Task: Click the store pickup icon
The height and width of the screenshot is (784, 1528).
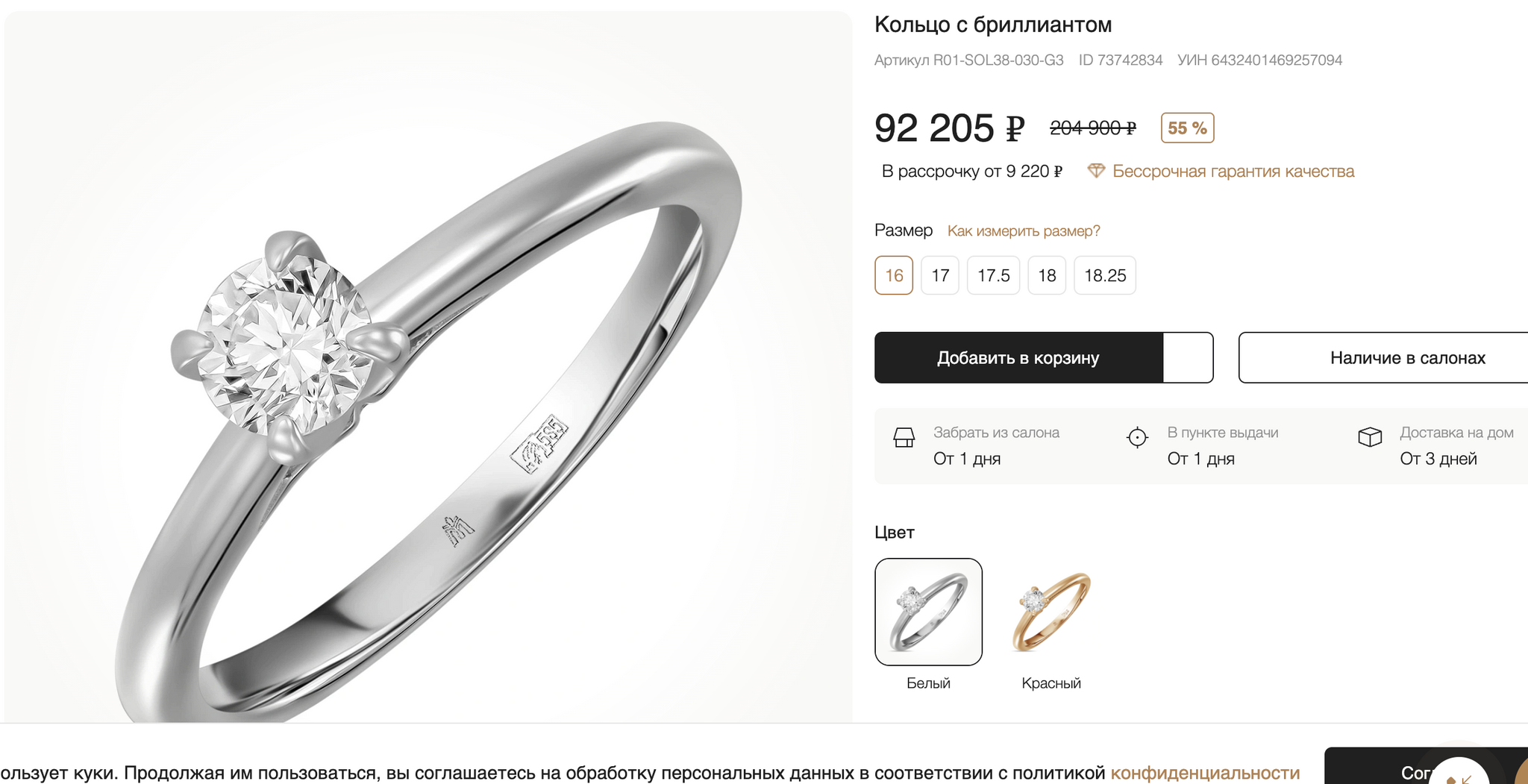Action: (x=904, y=437)
